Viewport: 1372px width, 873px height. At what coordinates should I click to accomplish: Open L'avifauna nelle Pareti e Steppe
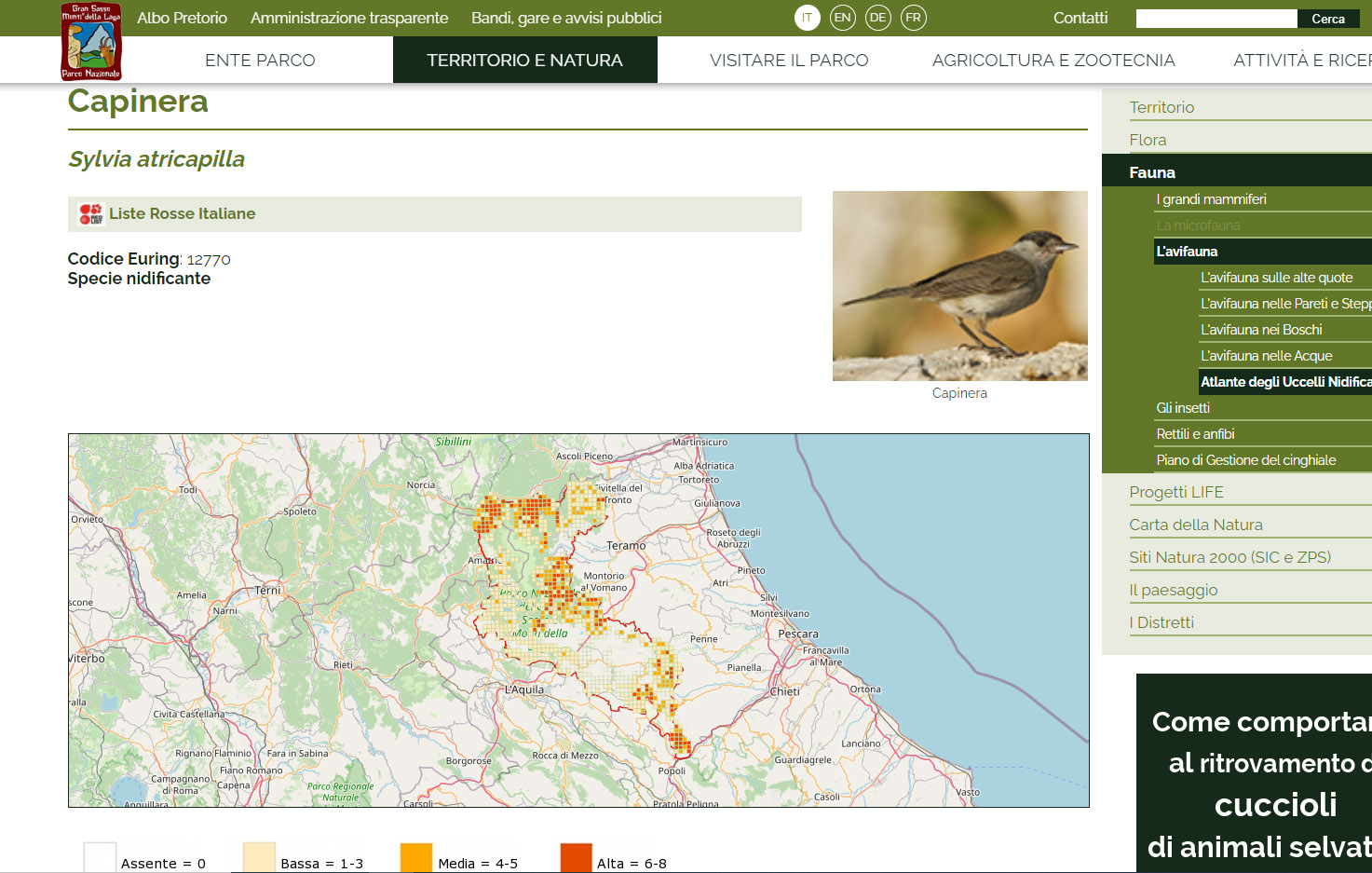point(1285,304)
